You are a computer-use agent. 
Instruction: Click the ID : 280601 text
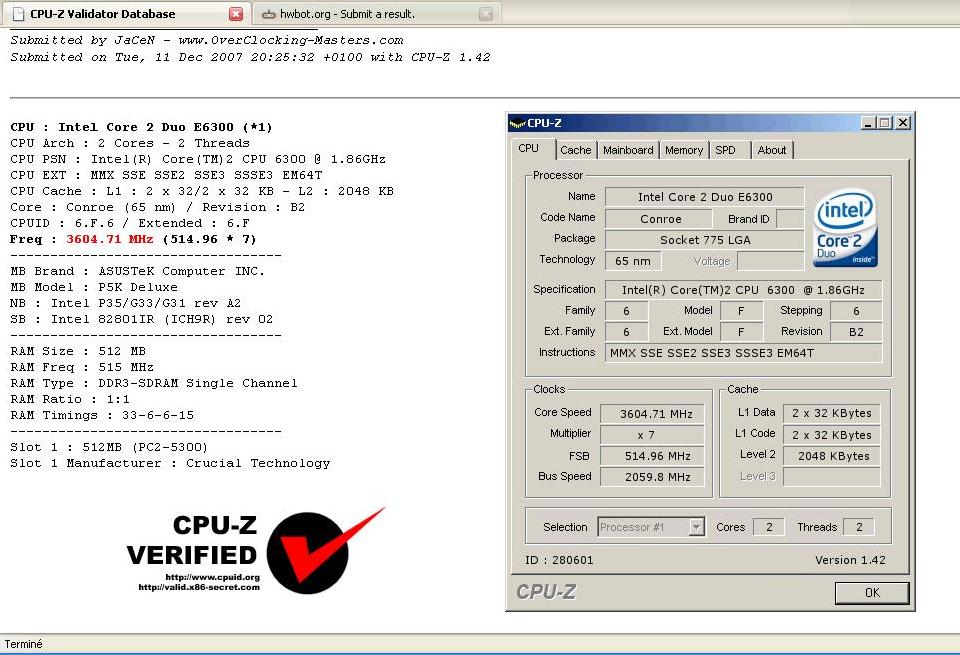[x=559, y=560]
